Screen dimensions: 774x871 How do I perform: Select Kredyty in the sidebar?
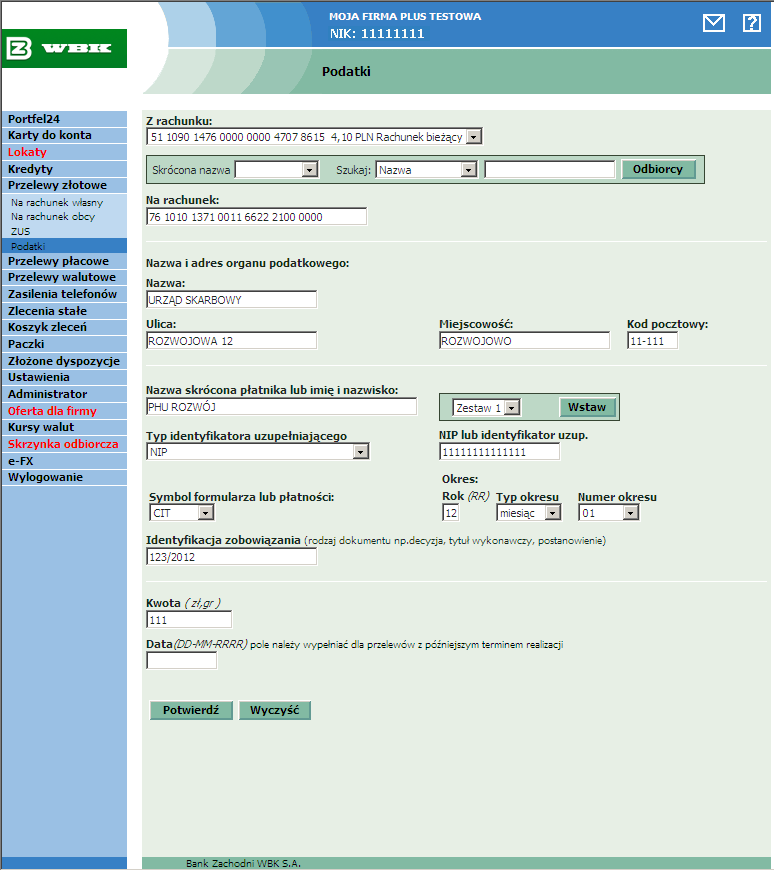pyautogui.click(x=64, y=169)
